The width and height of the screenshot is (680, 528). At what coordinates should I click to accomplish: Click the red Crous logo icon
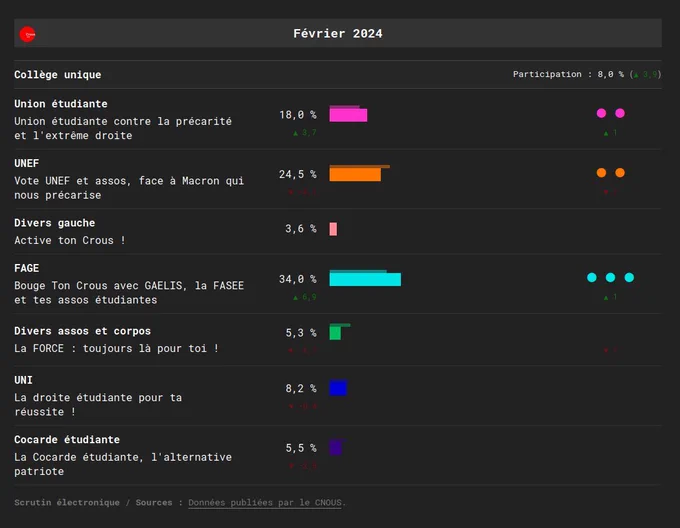pyautogui.click(x=27, y=34)
